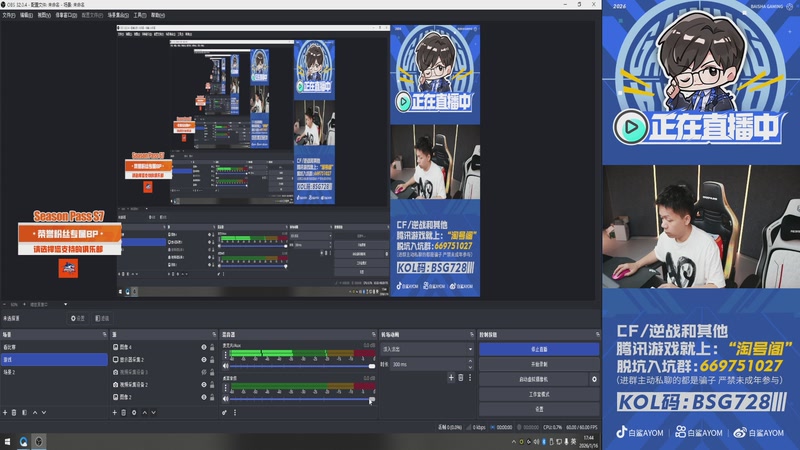Pop out the Scenes dock panel

105,335
